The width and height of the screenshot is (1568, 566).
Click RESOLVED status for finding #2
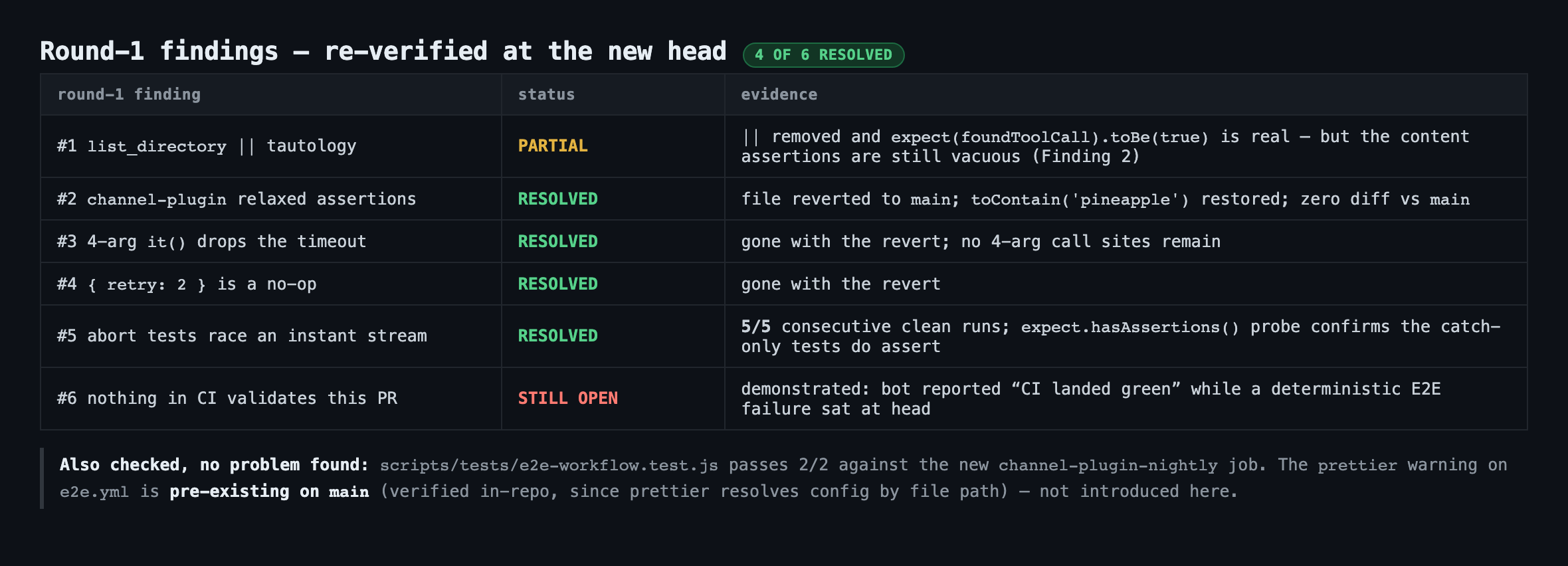pos(557,199)
